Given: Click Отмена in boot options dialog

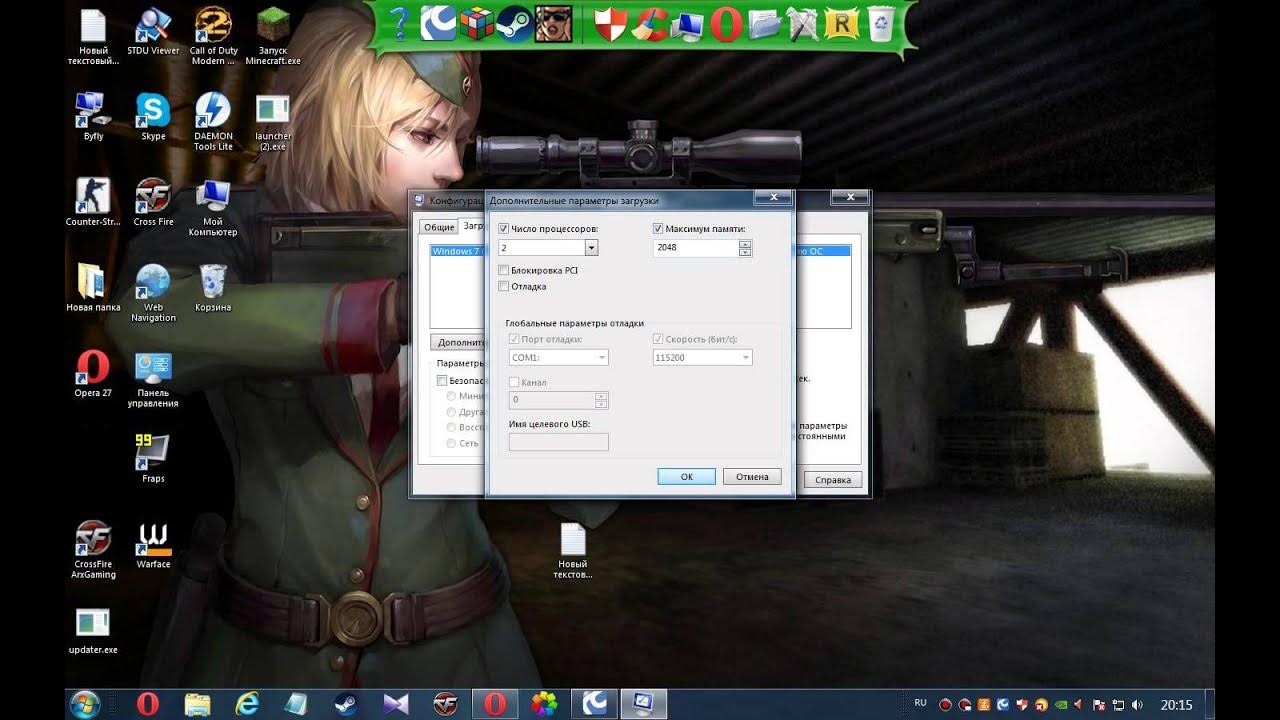Looking at the screenshot, I should pyautogui.click(x=752, y=477).
